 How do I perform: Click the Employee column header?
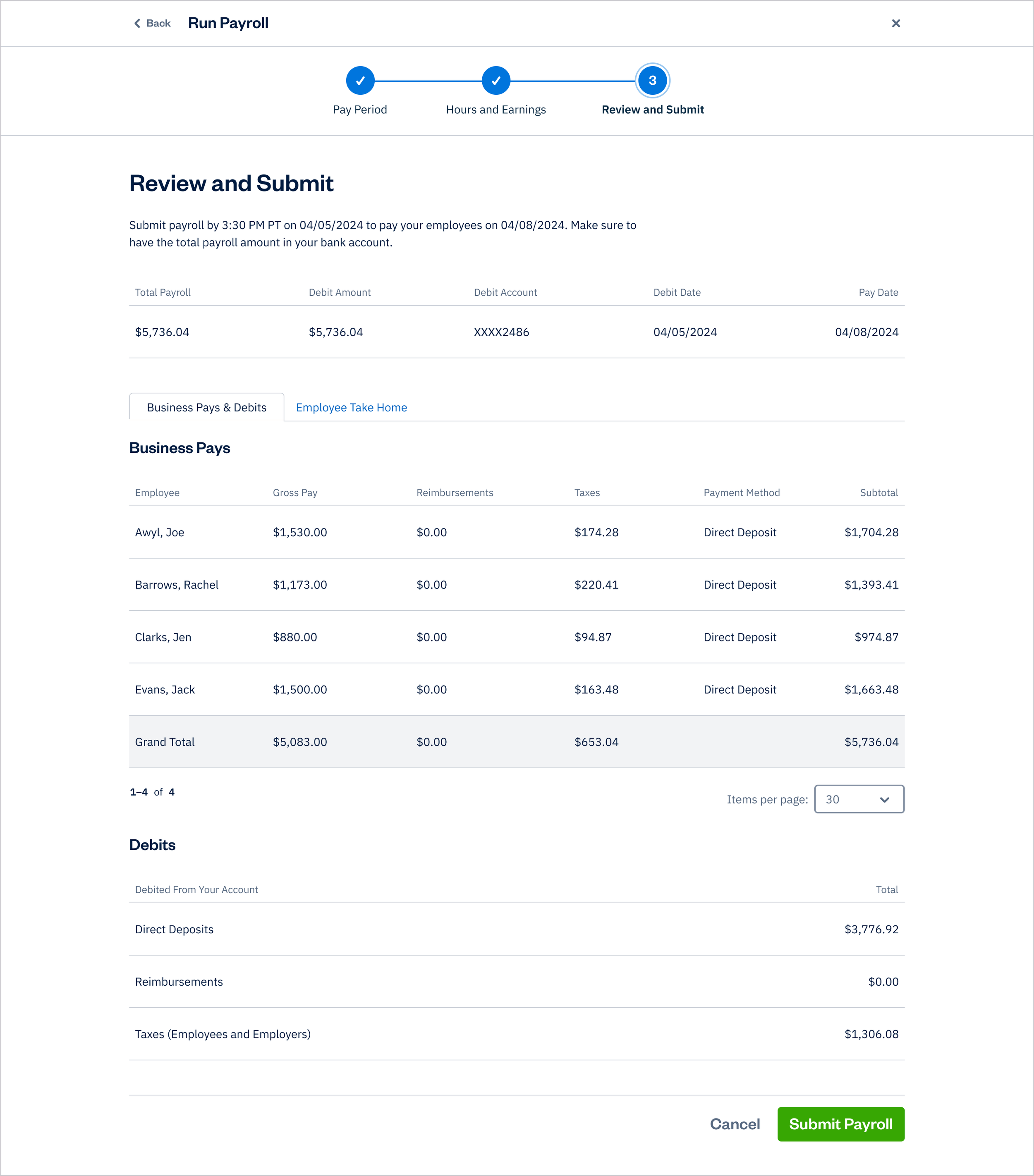click(x=157, y=492)
